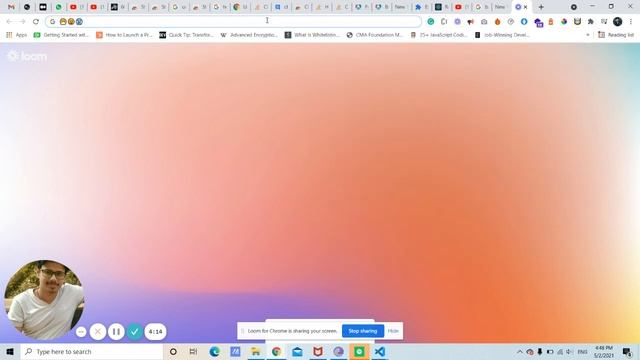Switch to the green WhatsApp tab
The image size is (640, 360).
[59, 7]
